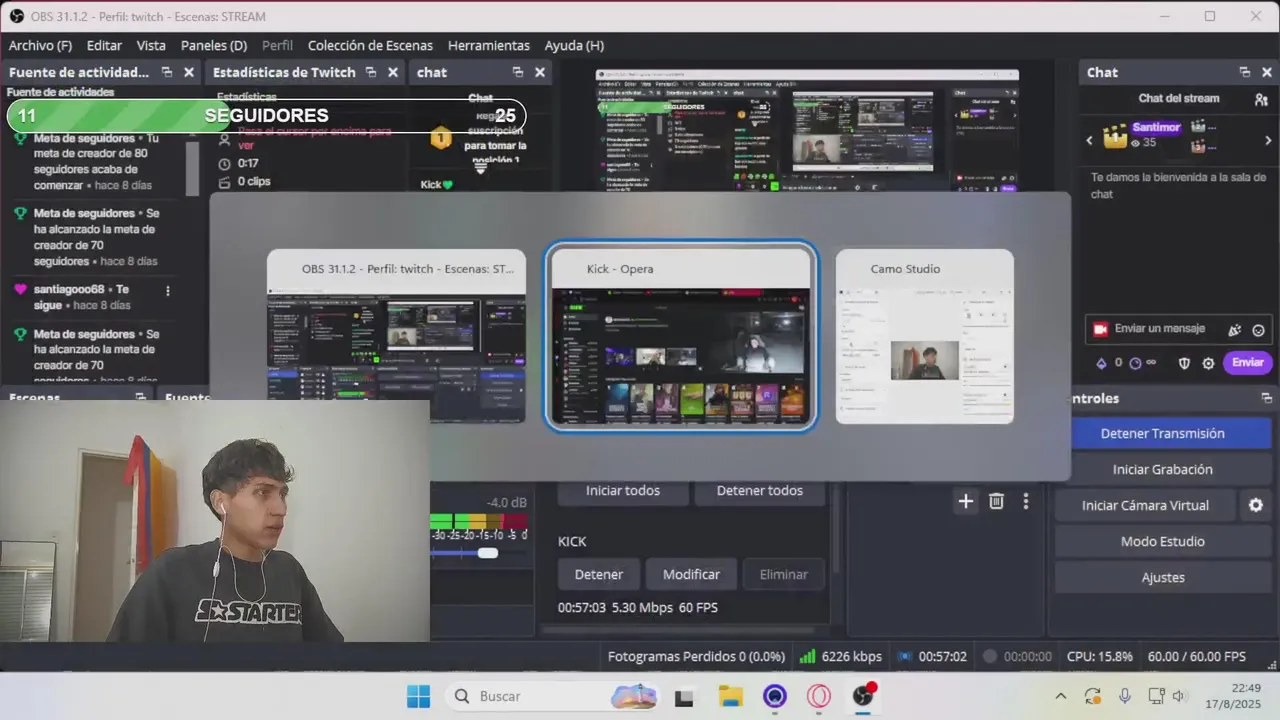Open Opera browser from taskbar

[819, 696]
